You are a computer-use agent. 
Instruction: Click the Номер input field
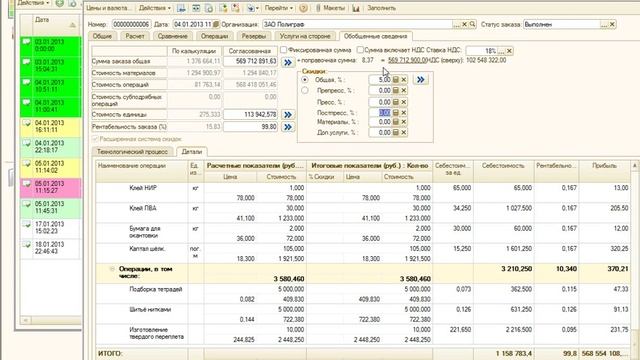point(131,24)
